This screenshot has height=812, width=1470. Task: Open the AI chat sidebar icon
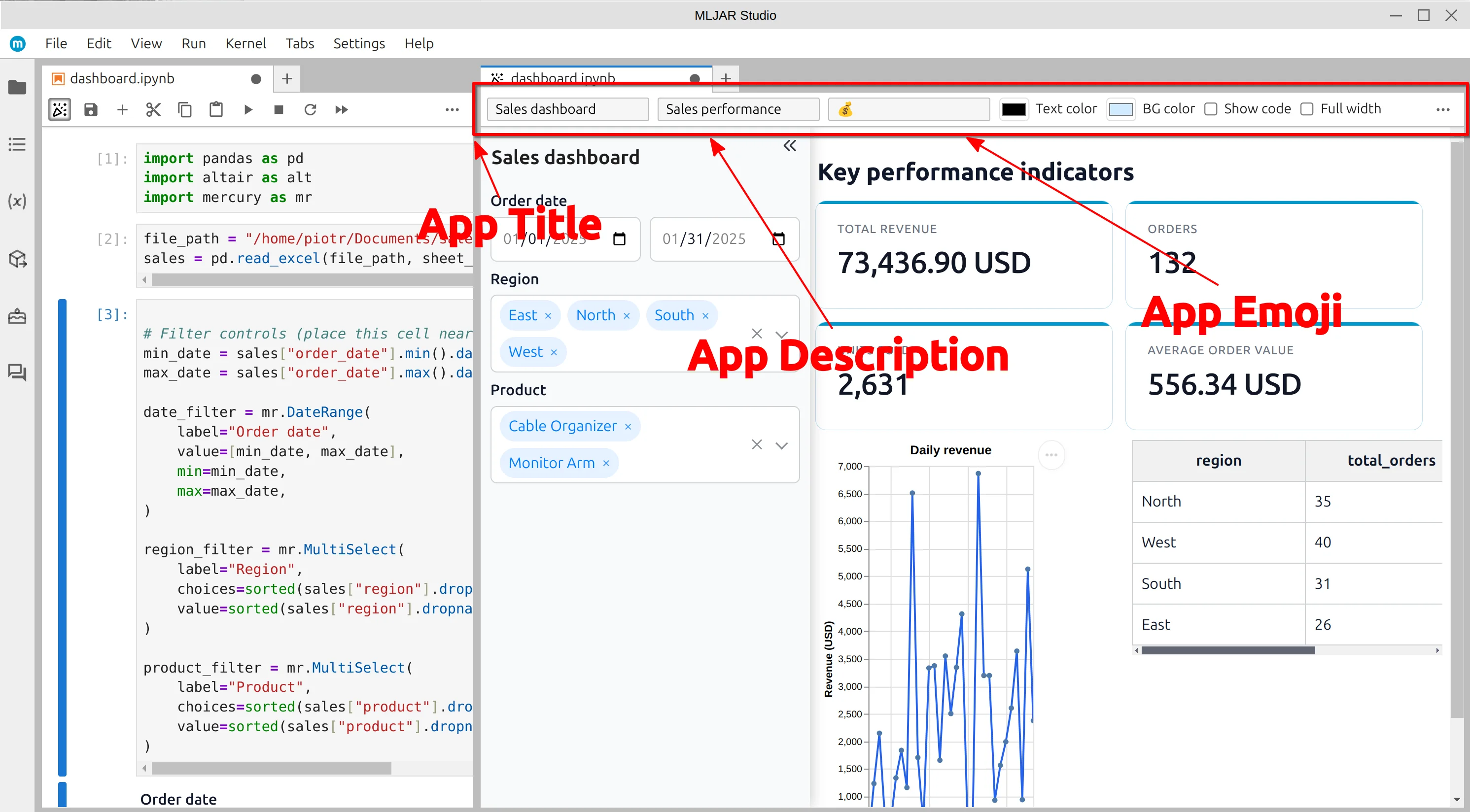click(x=17, y=372)
